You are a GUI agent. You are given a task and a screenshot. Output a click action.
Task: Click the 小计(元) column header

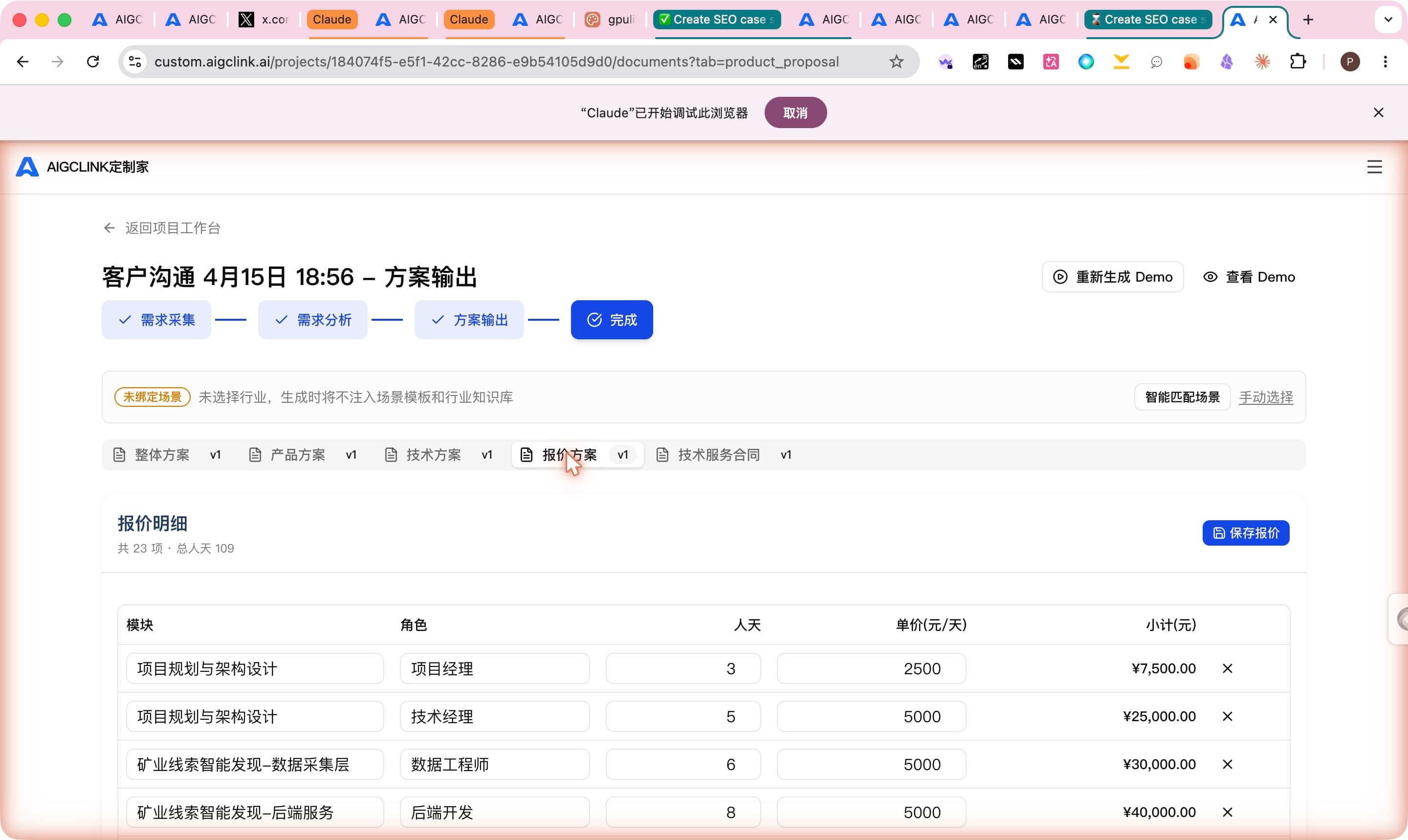1171,625
